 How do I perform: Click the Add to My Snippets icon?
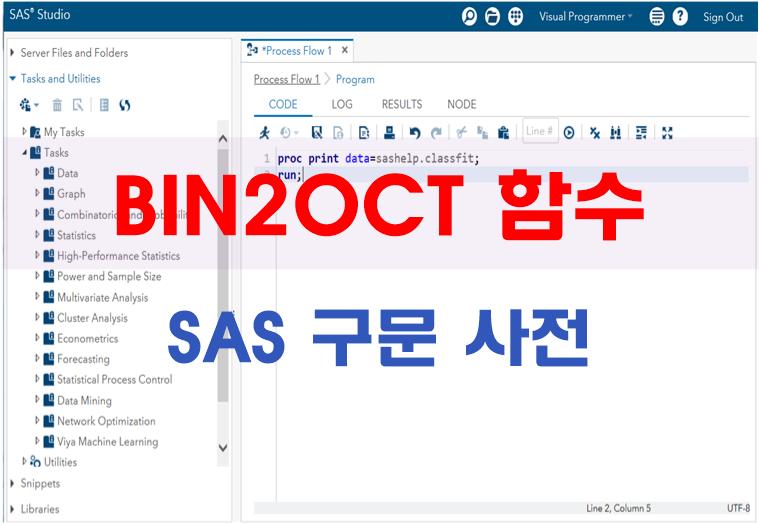click(364, 132)
